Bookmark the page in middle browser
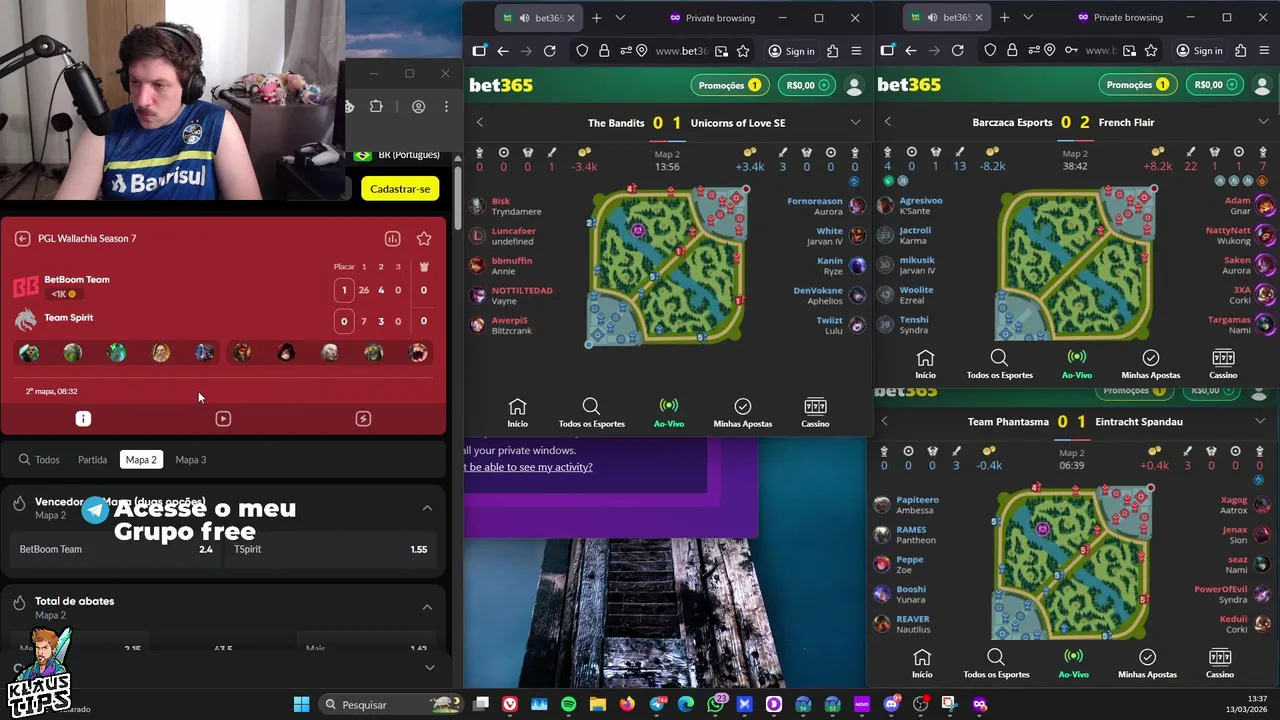Viewport: 1280px width, 720px height. pyautogui.click(x=743, y=51)
